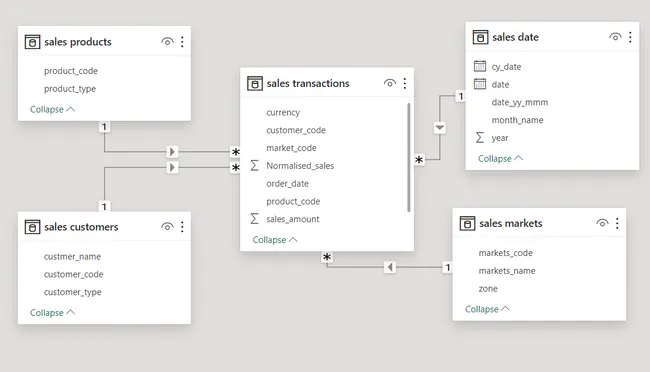Select the Normalised_sales field

pos(300,166)
